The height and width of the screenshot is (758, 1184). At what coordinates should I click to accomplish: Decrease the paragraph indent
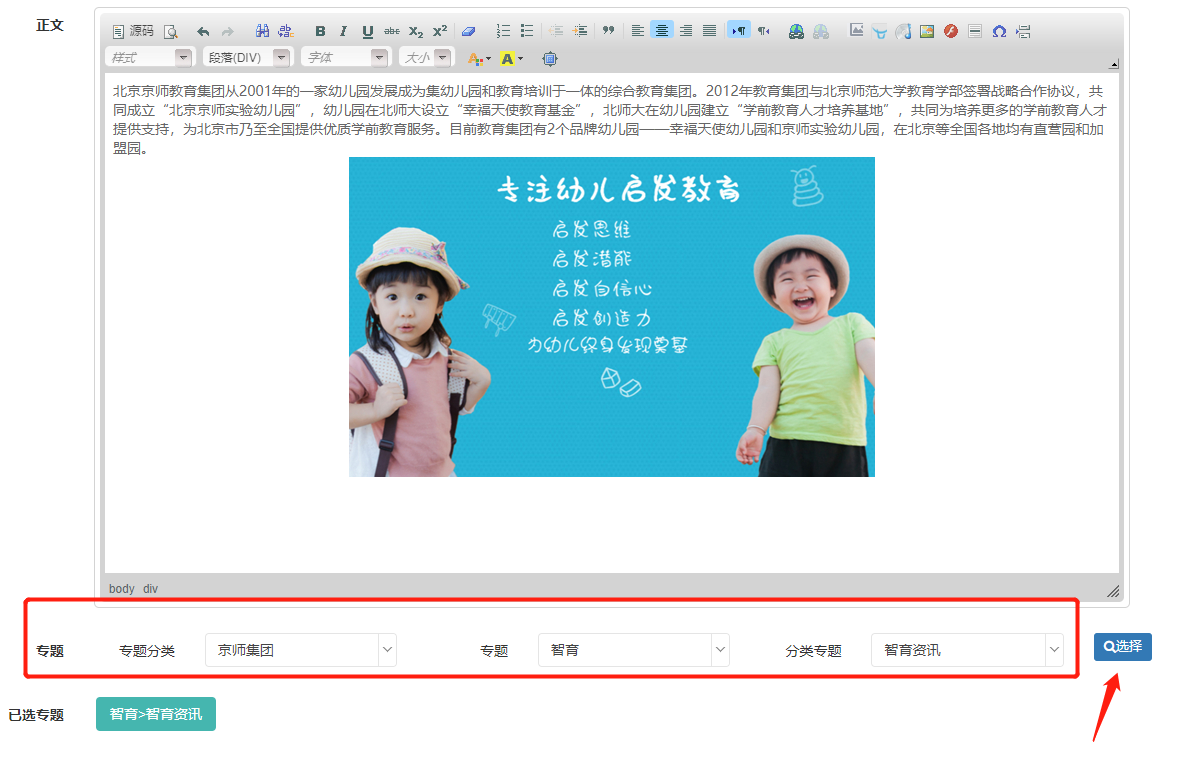pos(557,31)
